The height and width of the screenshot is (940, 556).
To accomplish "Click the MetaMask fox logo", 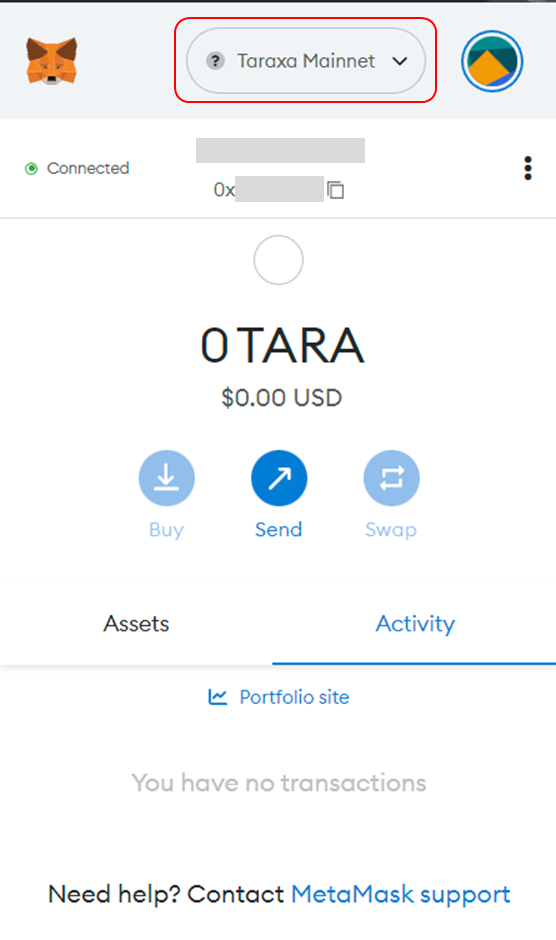I will [52, 61].
